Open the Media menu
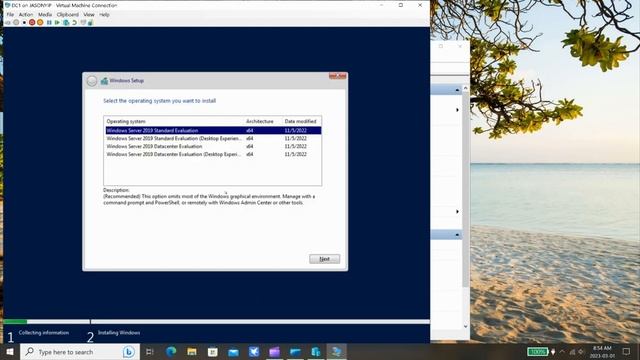Image resolution: width=640 pixels, height=360 pixels. pos(45,14)
